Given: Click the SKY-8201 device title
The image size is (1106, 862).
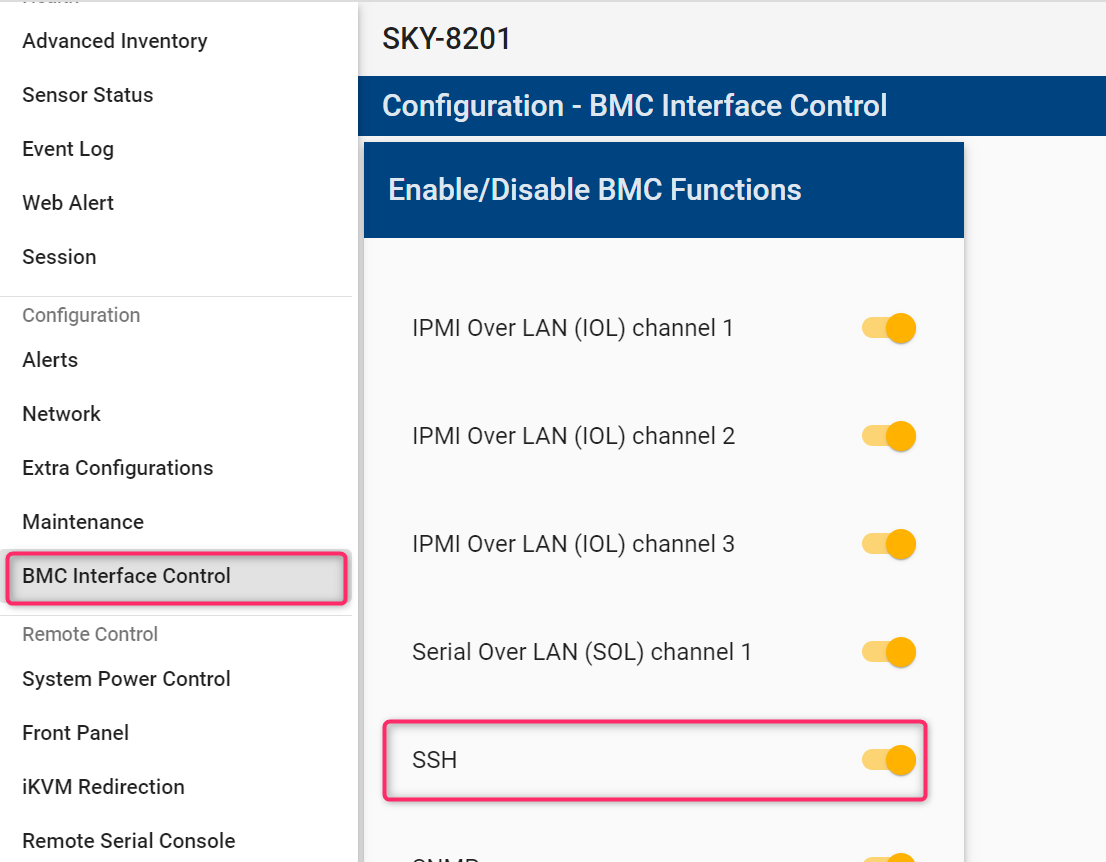Looking at the screenshot, I should coord(447,39).
